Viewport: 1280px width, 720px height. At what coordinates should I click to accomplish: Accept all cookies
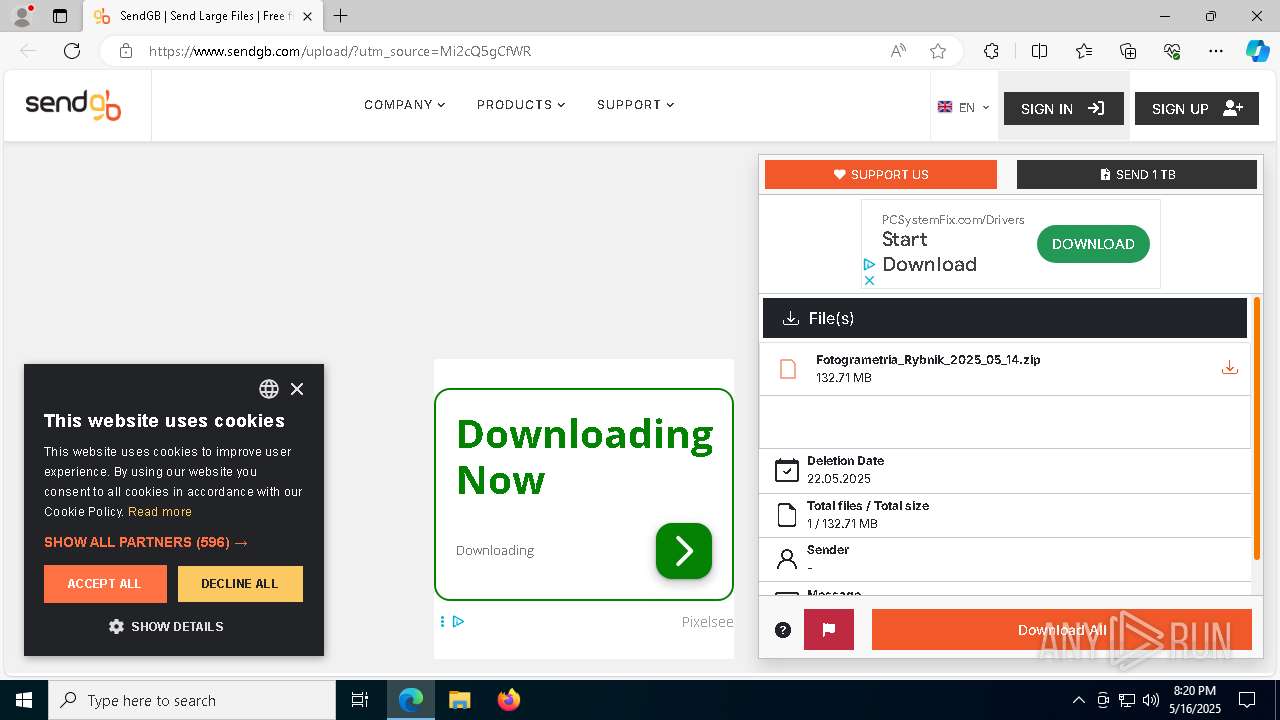click(x=105, y=584)
